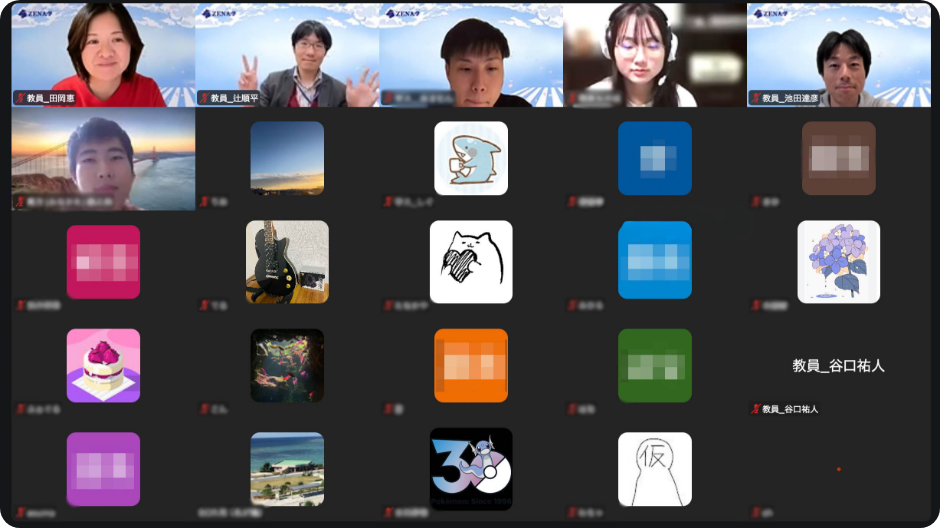Click the sunset sky avatar thumbnail
Viewport: 940px width, 528px height.
pos(287,158)
